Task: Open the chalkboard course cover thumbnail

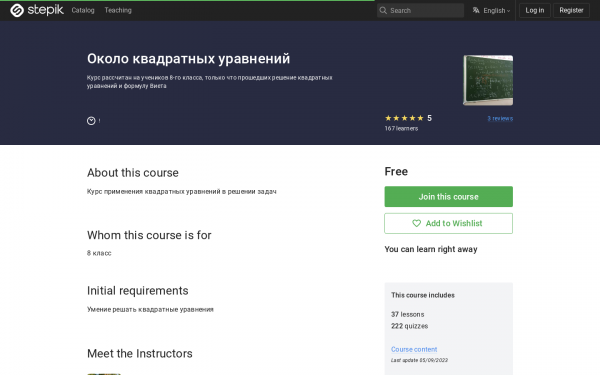Action: click(488, 80)
